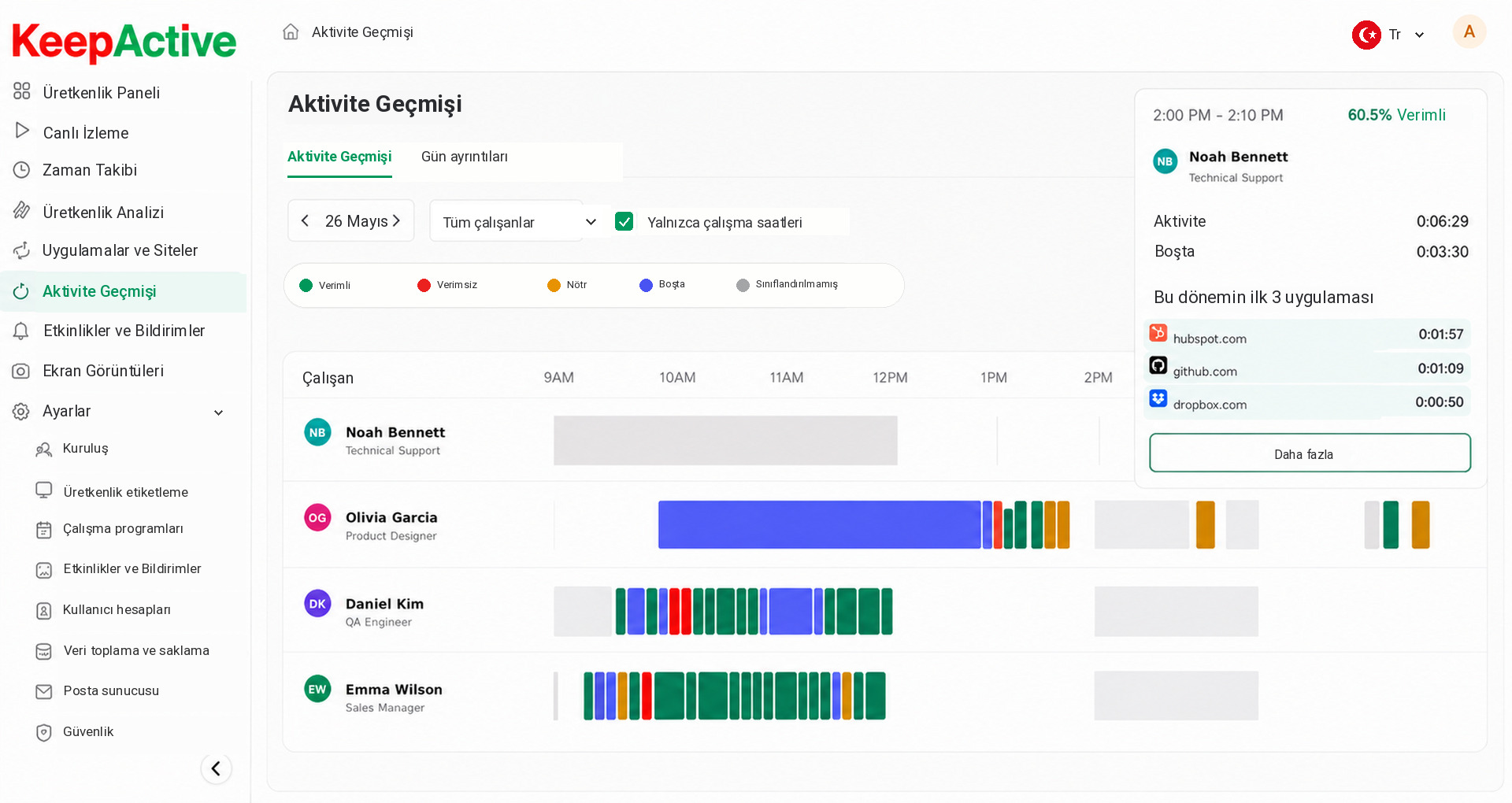This screenshot has width=1512, height=803.
Task: Click the Güvenlik shield icon
Action: (44, 732)
